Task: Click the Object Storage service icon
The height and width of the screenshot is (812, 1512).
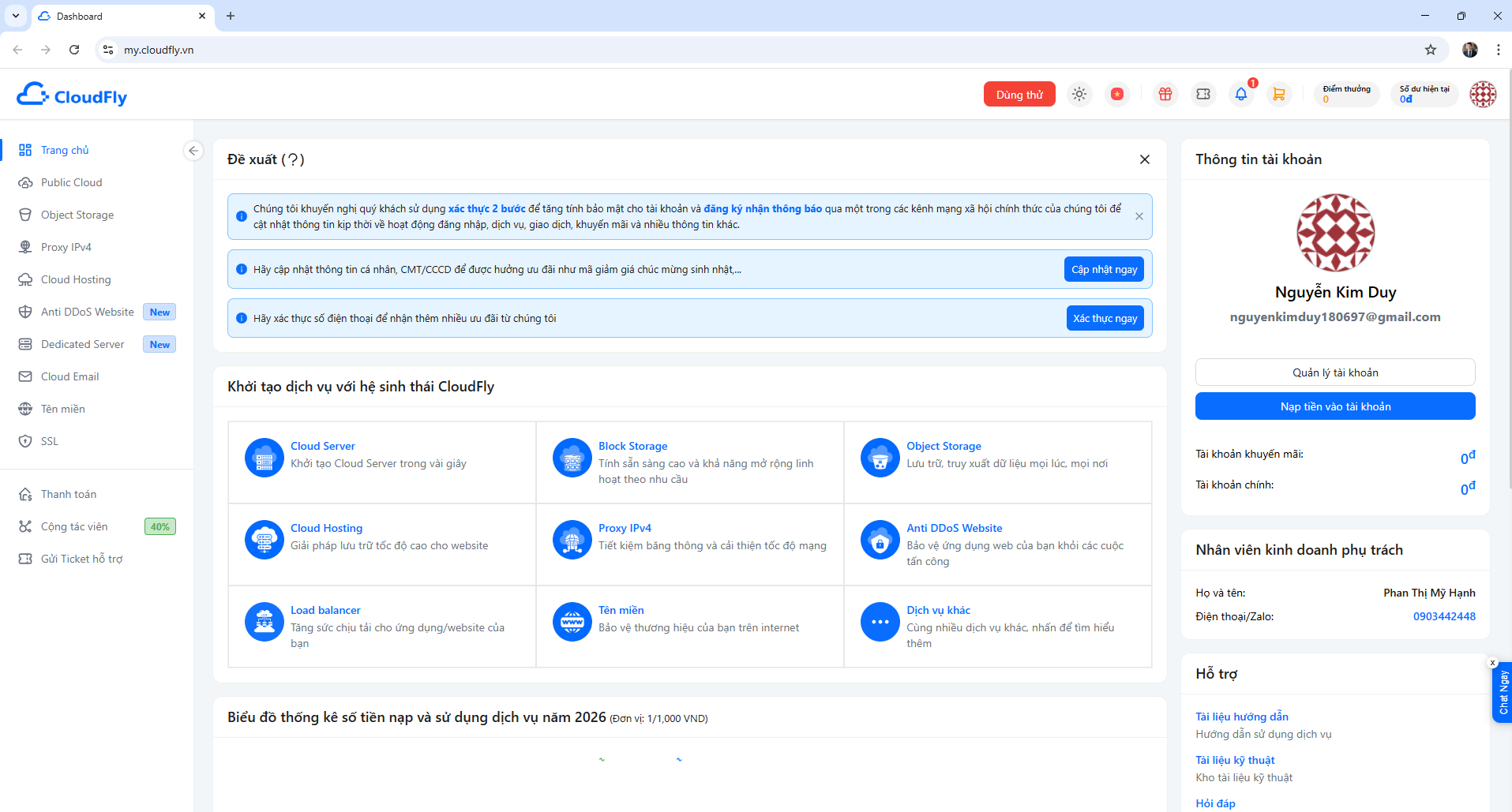Action: (880, 458)
